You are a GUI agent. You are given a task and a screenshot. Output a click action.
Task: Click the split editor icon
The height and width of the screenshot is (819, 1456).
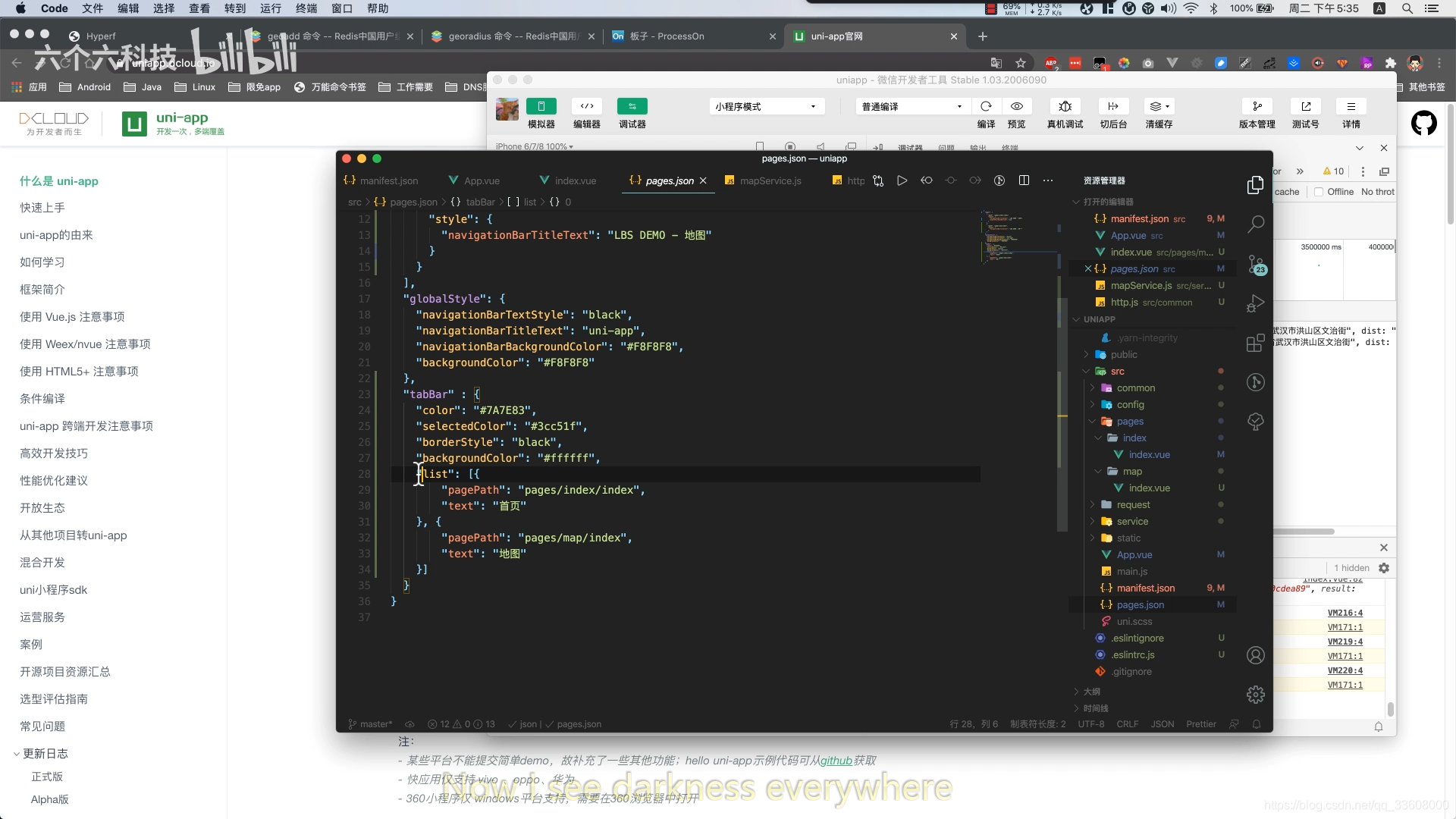(1024, 180)
